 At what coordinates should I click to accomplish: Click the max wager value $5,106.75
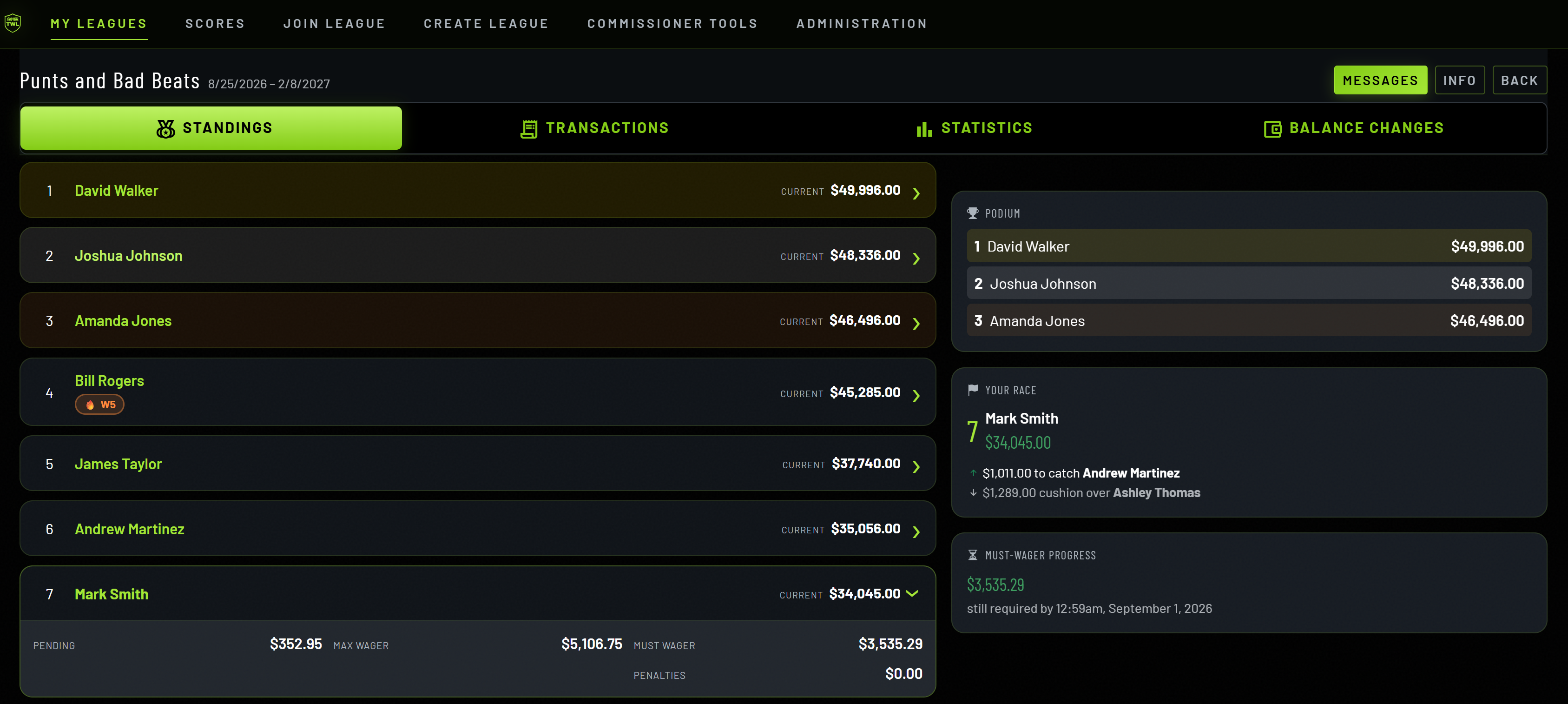point(592,644)
